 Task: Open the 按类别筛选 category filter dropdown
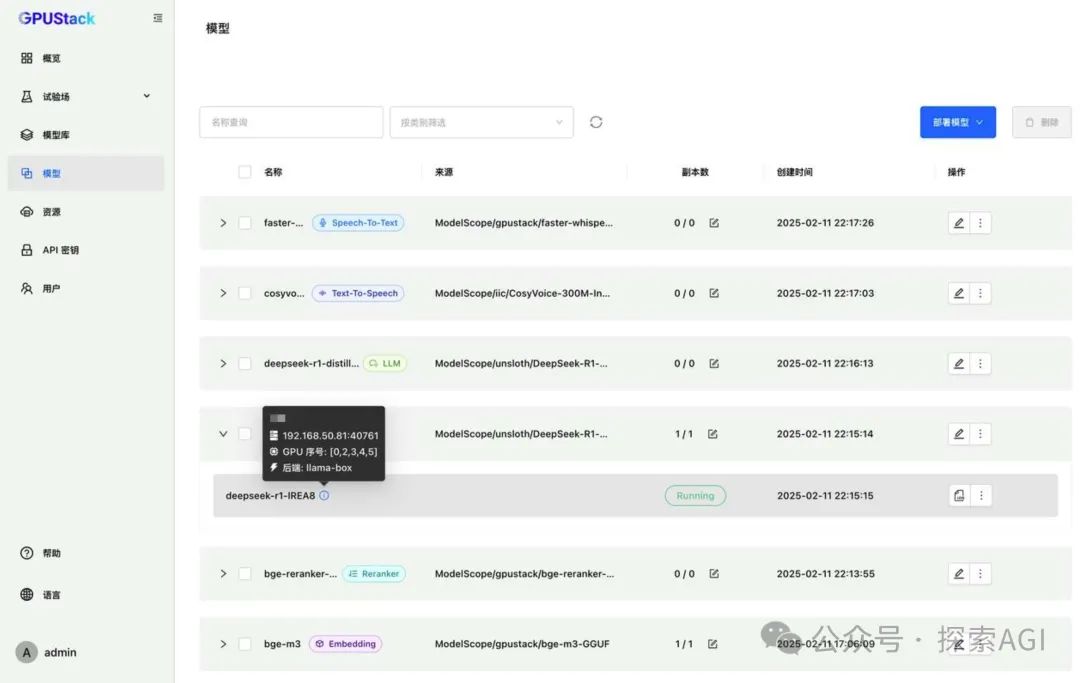coord(481,121)
